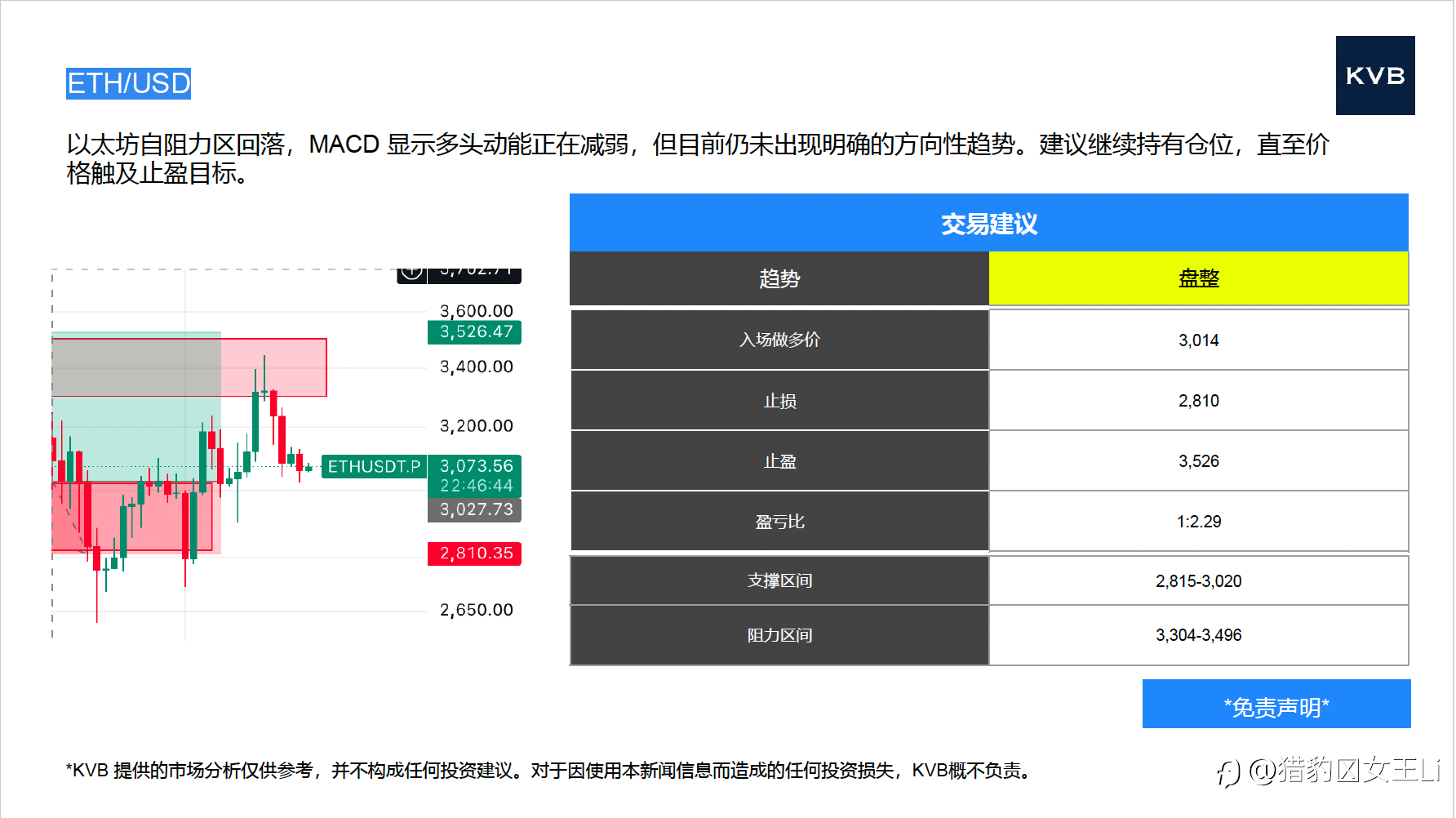Click the 交易建议 table header

tap(989, 222)
